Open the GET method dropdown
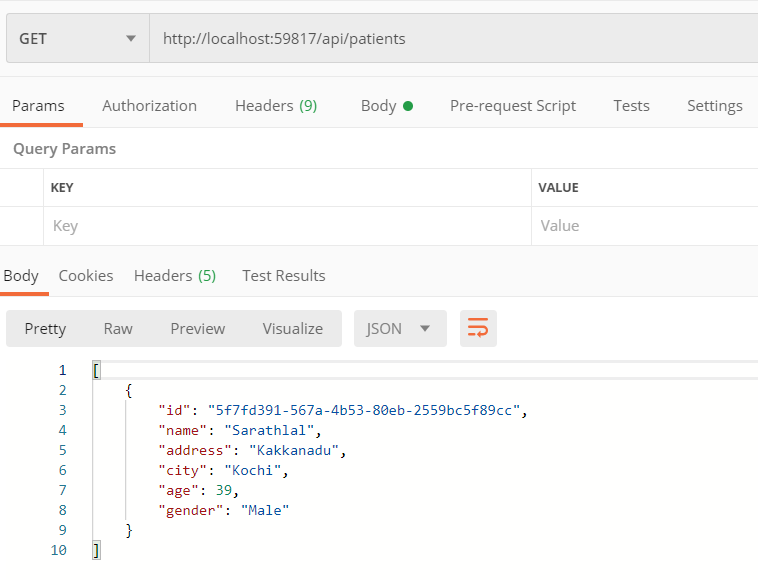 (76, 39)
